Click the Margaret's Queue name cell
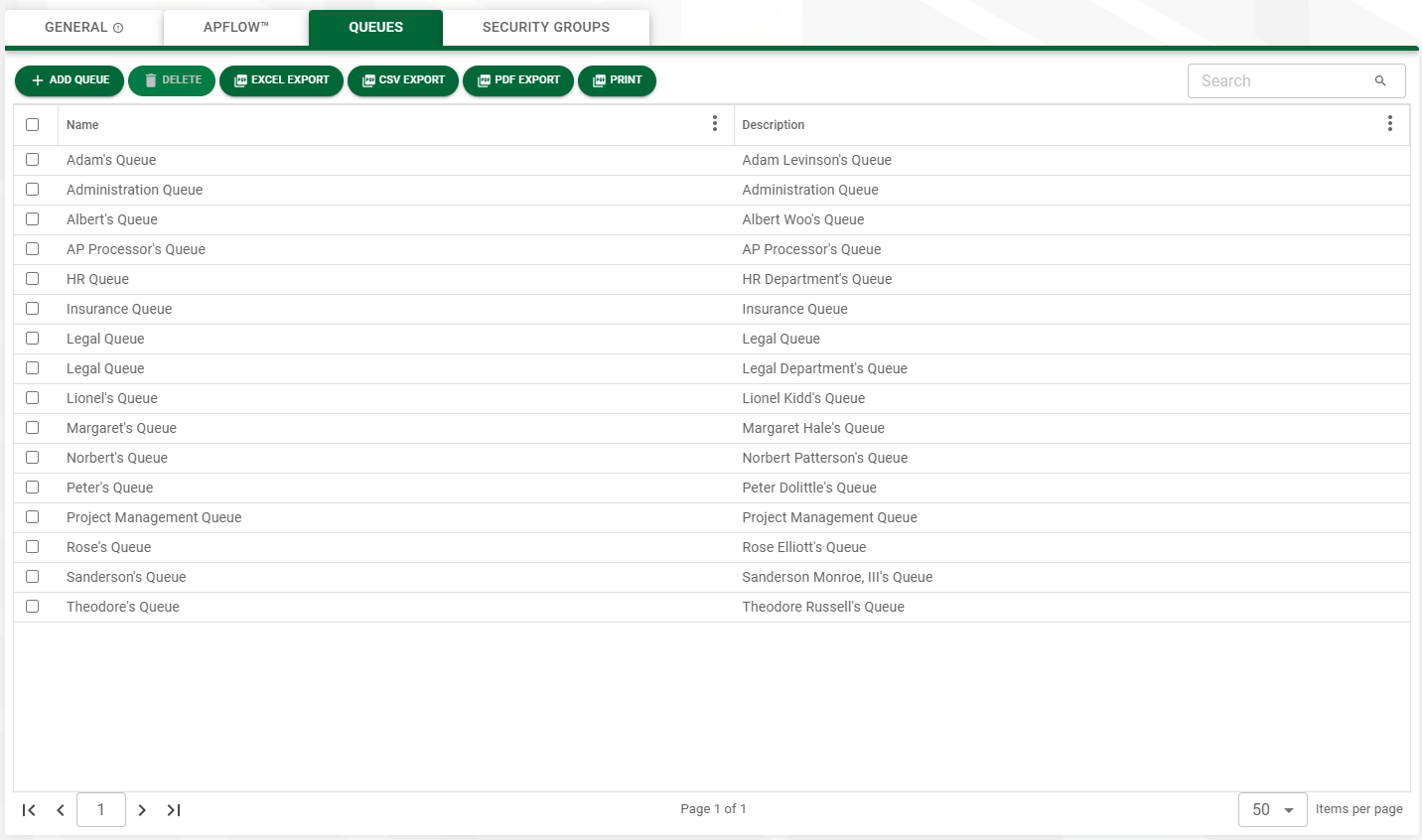The width and height of the screenshot is (1422, 840). point(121,428)
